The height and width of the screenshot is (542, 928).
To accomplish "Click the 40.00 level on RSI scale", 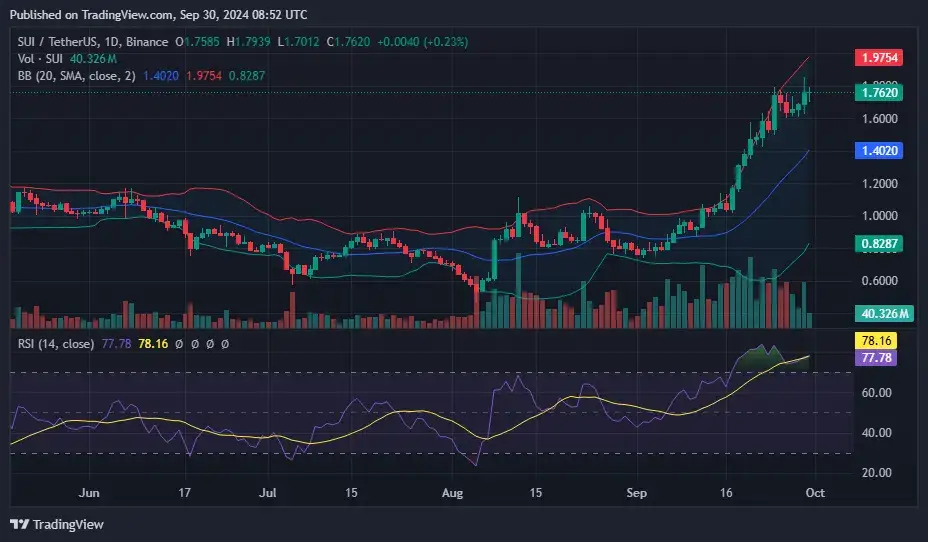I will 878,433.
